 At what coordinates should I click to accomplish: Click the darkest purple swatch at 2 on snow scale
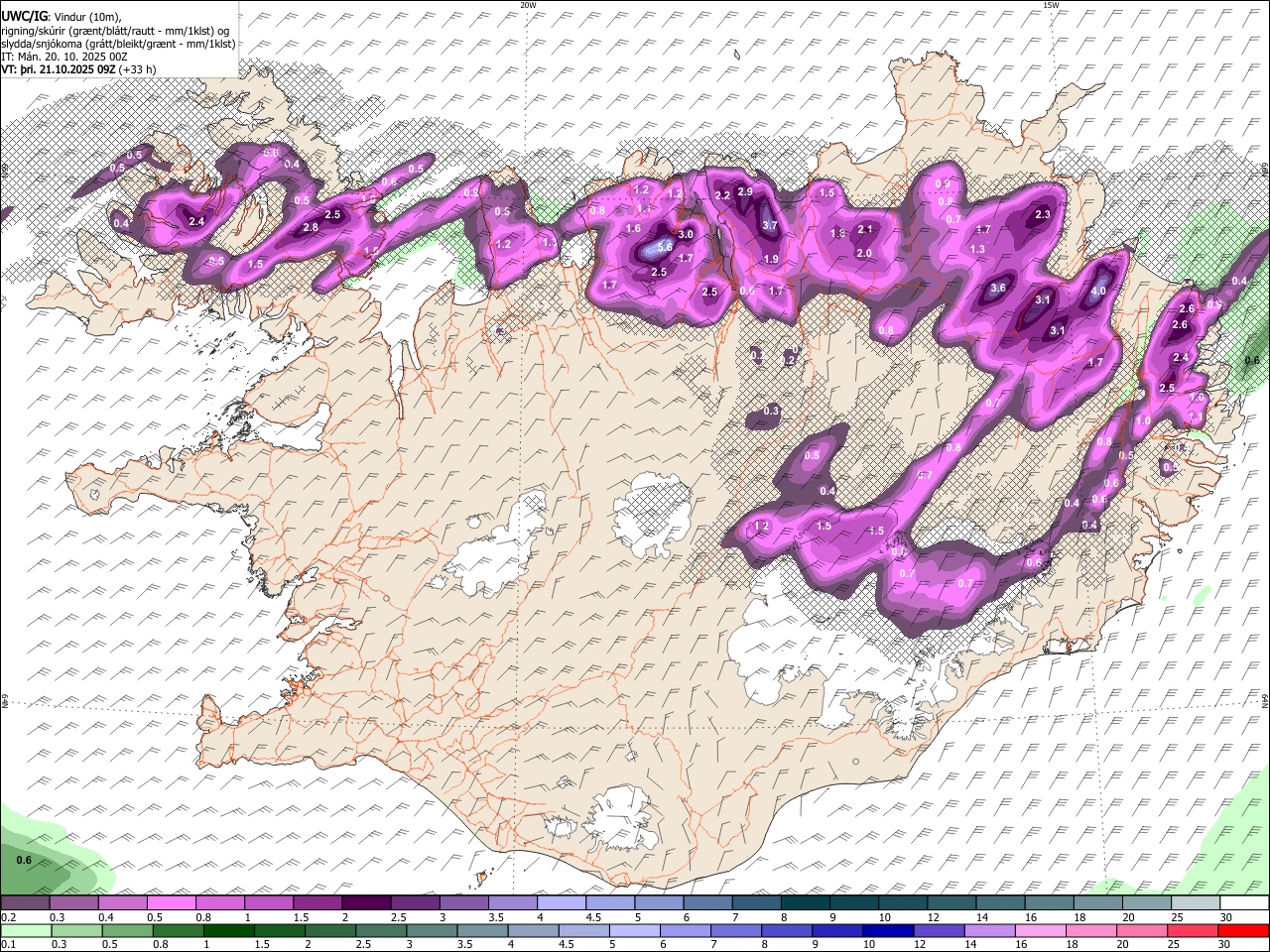coord(366,903)
